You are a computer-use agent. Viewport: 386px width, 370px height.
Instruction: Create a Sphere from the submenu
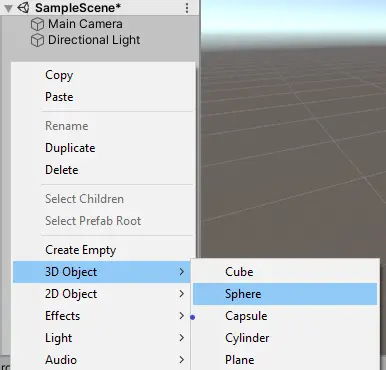click(x=285, y=294)
